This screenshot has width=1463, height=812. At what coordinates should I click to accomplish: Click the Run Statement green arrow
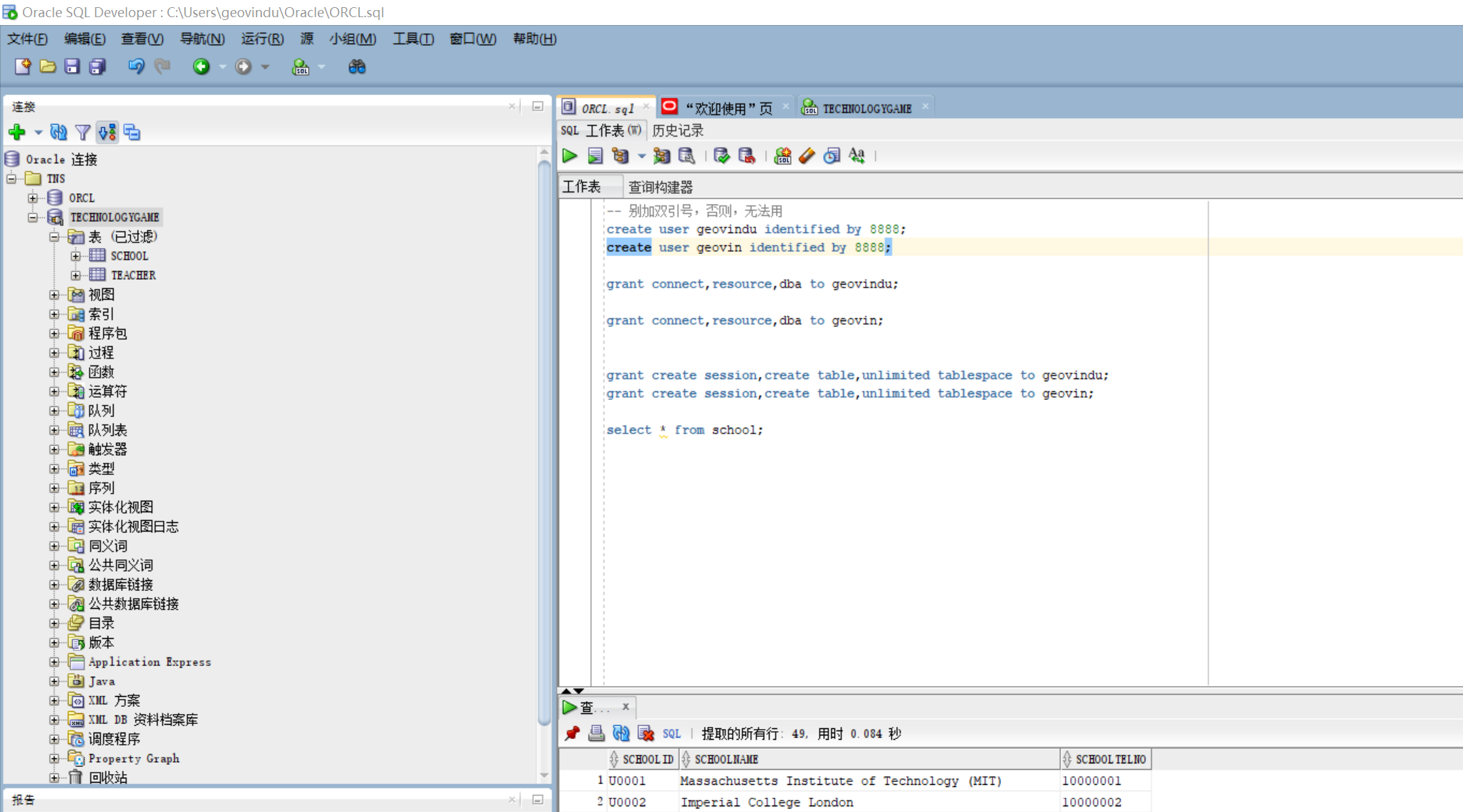pos(570,155)
